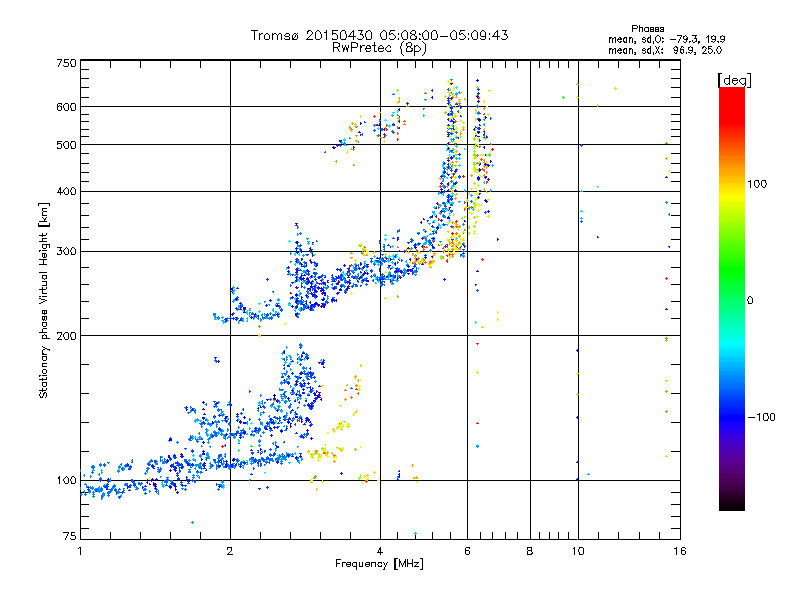
Task: Click the colorbar tick label '-100'
Action: (x=761, y=417)
